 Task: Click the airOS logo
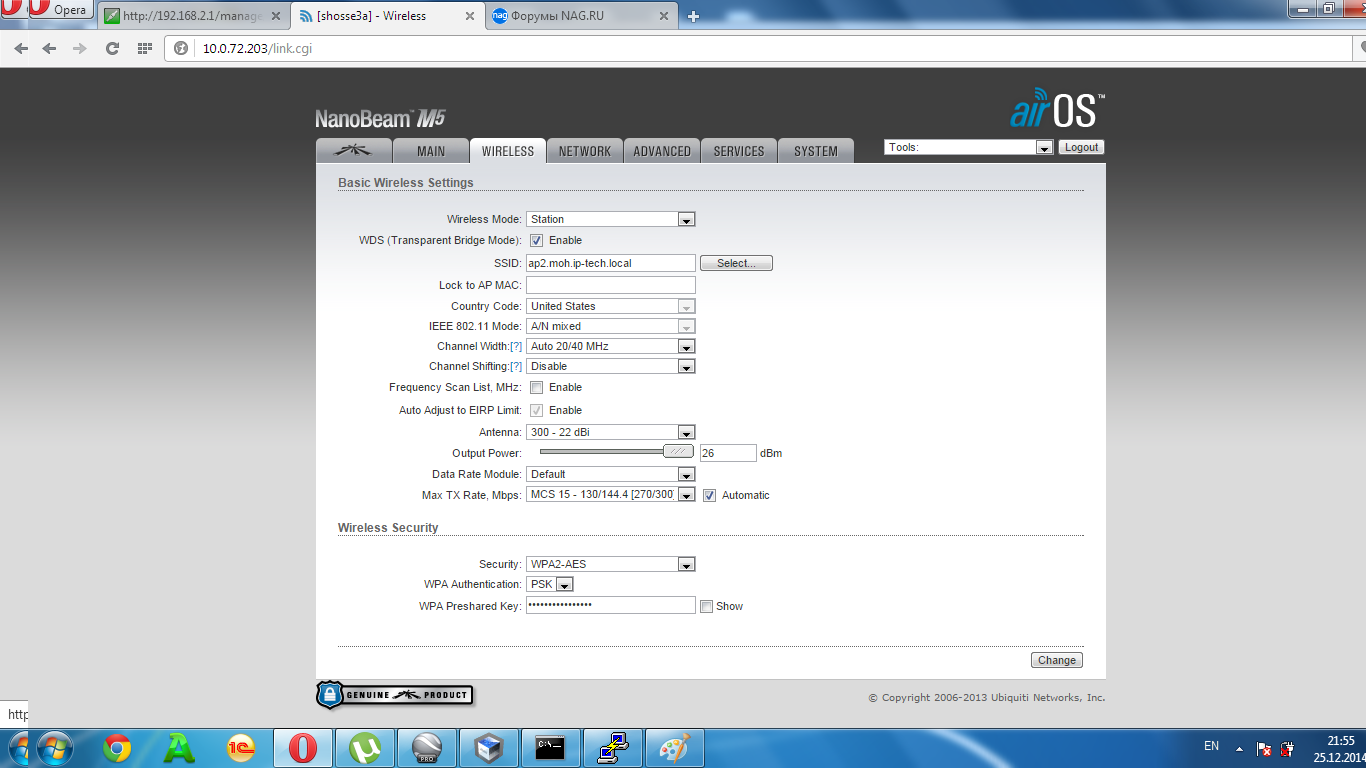tap(1057, 110)
